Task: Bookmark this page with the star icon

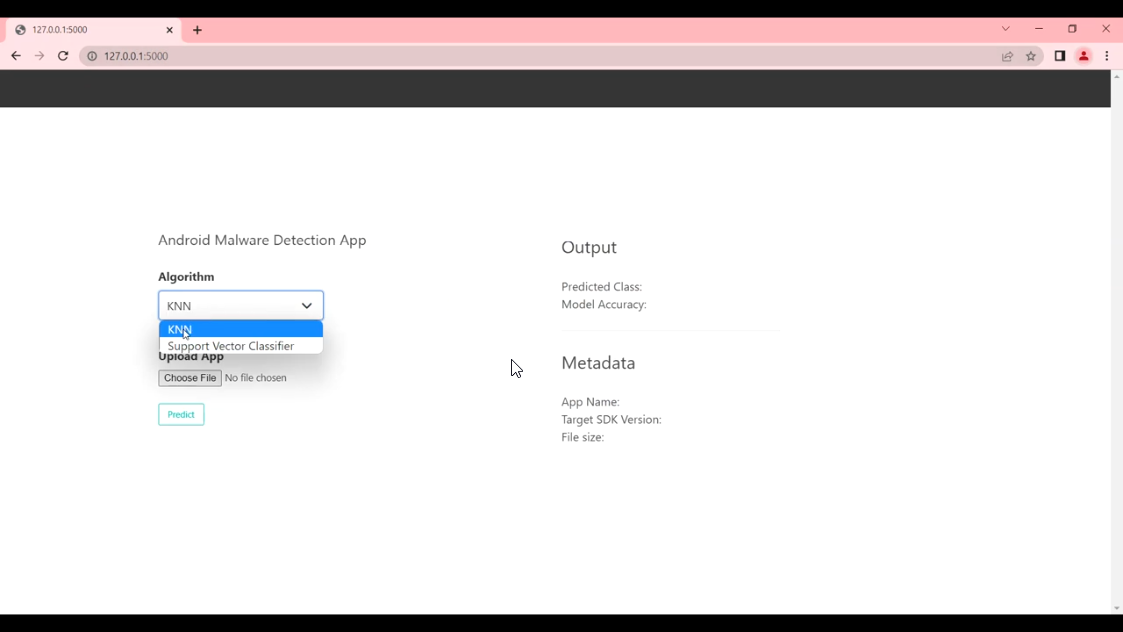Action: click(x=1031, y=56)
